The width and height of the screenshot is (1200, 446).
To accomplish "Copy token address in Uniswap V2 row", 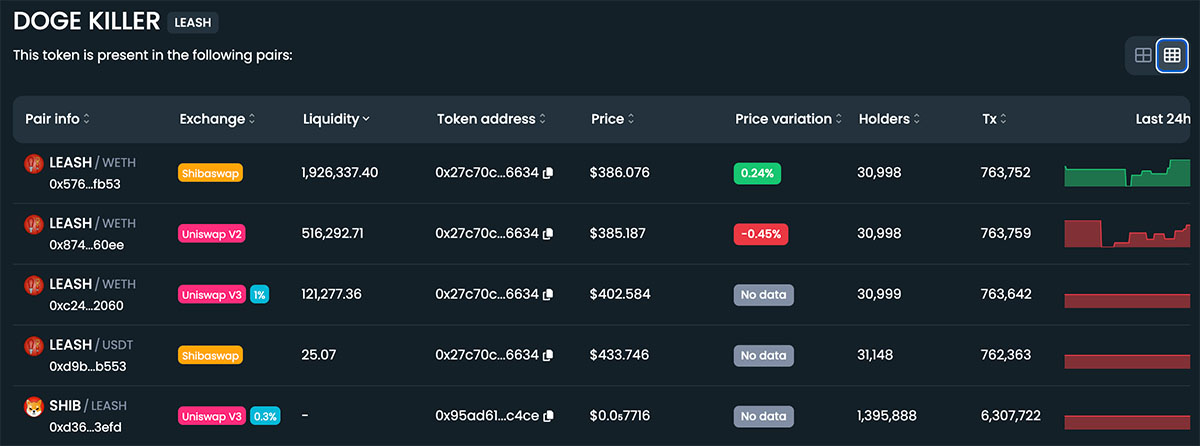I will pyautogui.click(x=548, y=234).
